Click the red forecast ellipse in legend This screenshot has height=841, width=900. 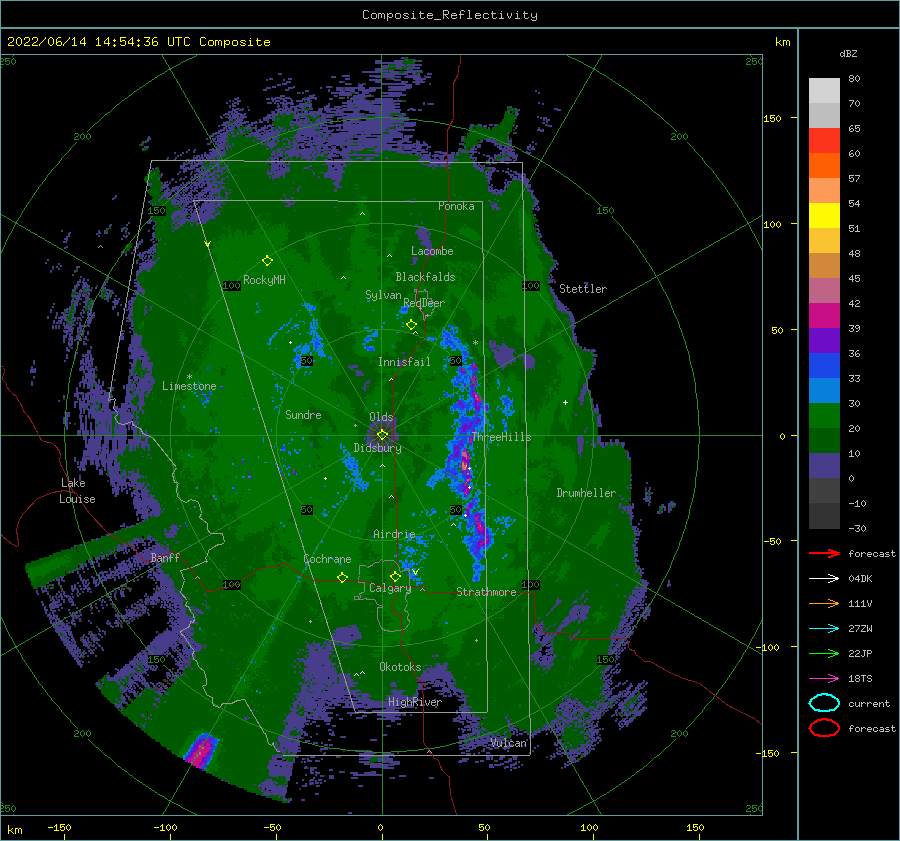point(824,728)
